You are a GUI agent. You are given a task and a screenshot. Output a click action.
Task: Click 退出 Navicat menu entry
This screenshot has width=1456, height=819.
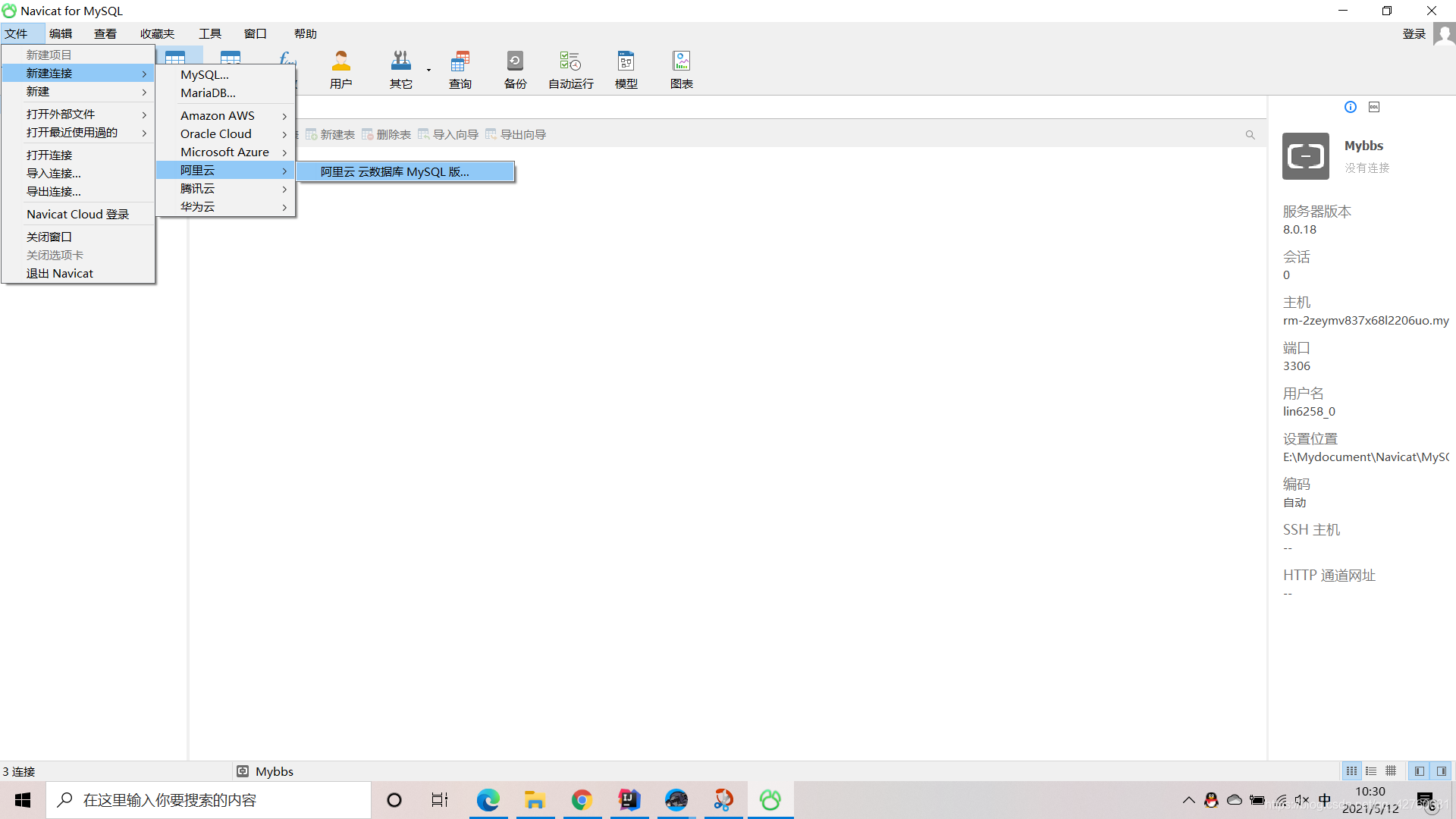coord(78,274)
